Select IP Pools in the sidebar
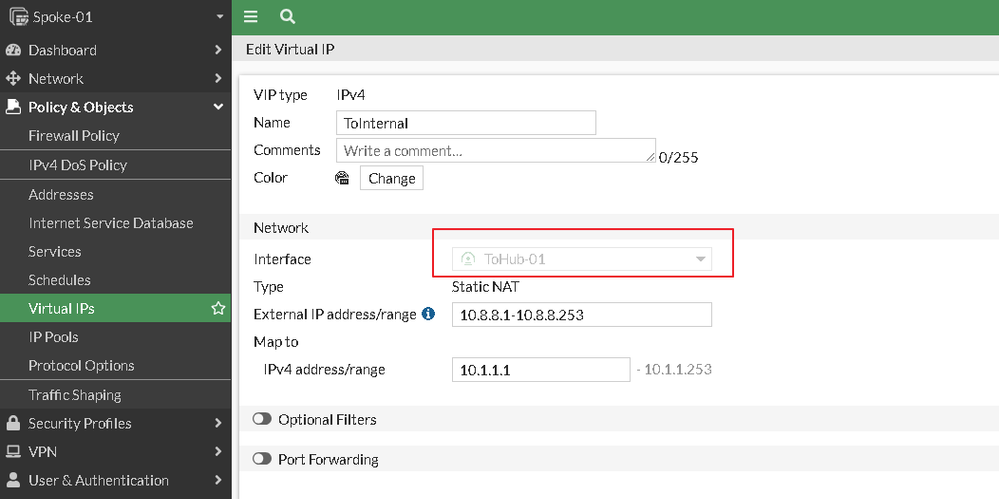 (53, 337)
